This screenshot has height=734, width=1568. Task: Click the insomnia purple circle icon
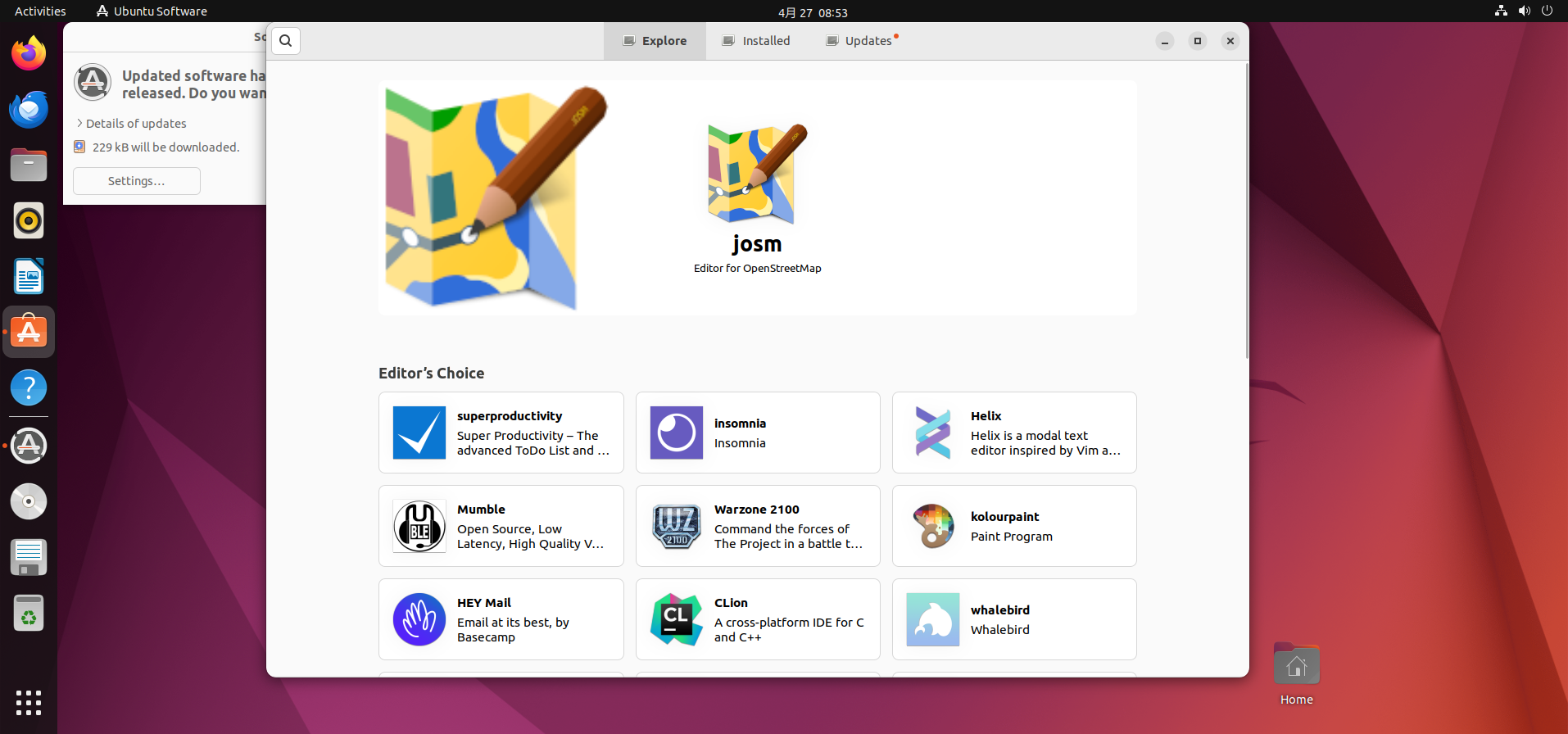pyautogui.click(x=677, y=433)
